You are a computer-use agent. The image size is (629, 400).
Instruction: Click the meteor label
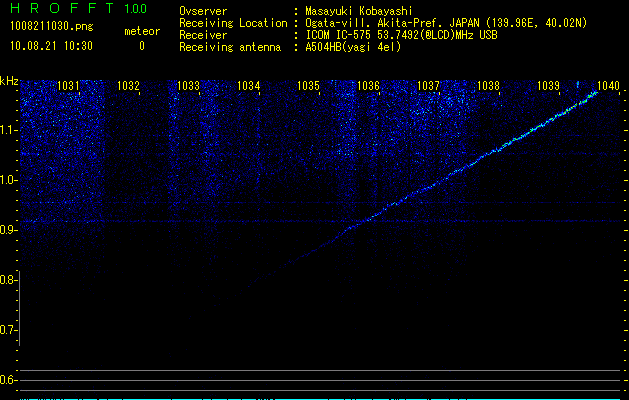142,31
